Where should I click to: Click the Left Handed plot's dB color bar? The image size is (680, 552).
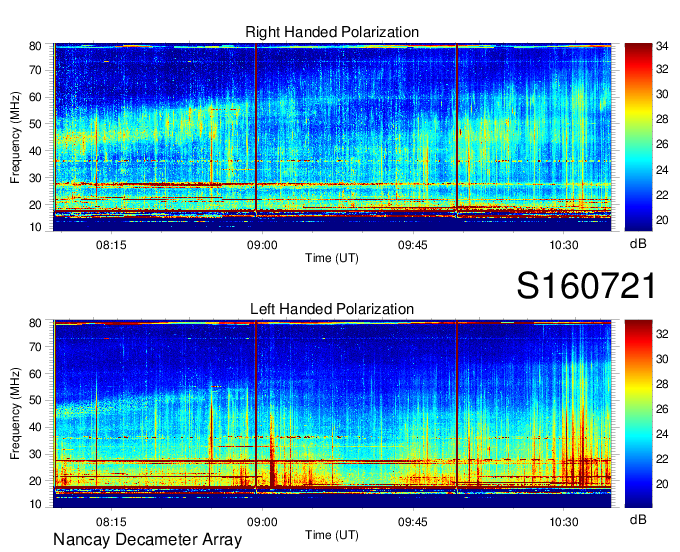pos(638,414)
